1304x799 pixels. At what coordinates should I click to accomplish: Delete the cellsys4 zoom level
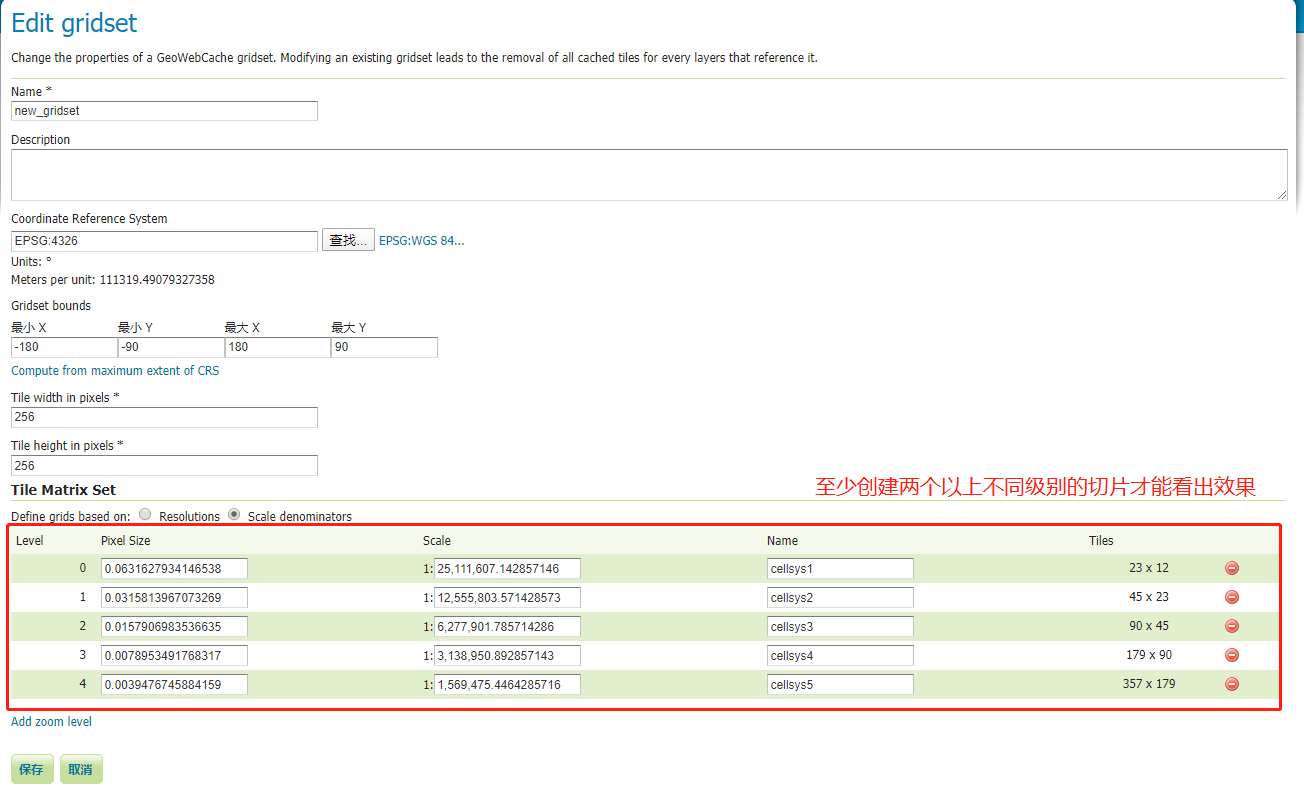[1232, 655]
